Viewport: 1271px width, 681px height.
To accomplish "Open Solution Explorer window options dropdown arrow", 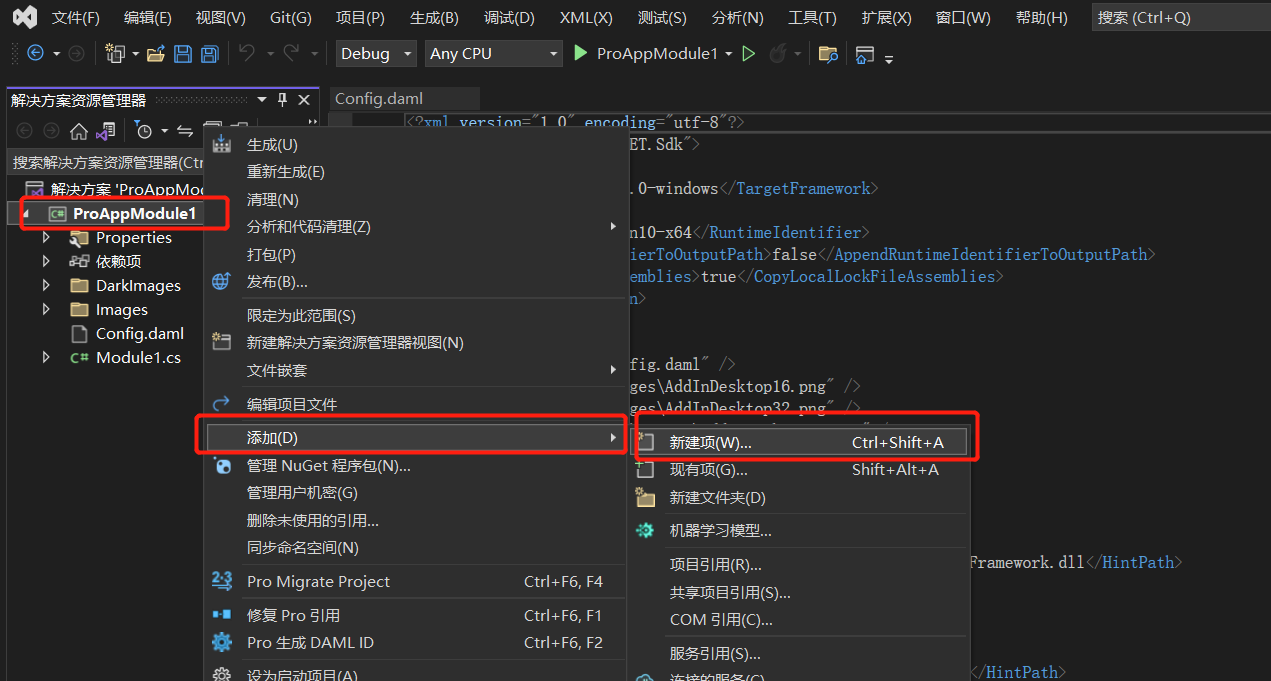I will (x=262, y=100).
